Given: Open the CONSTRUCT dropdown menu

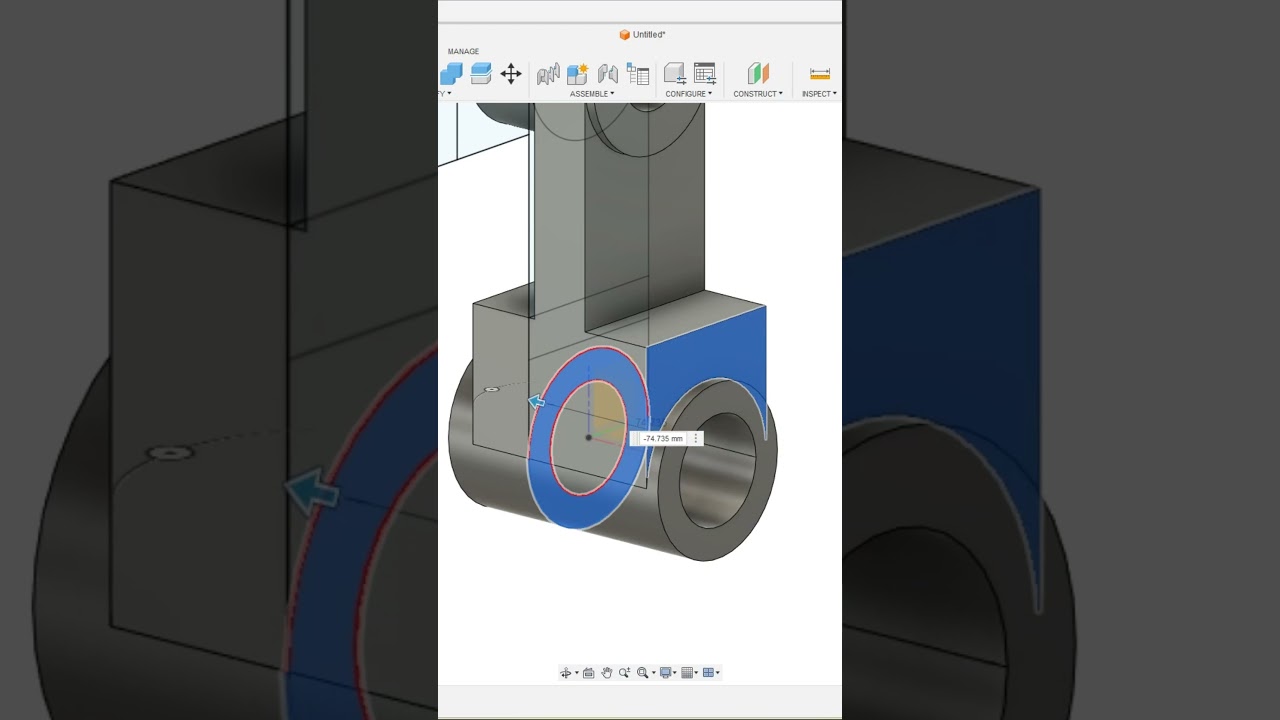Looking at the screenshot, I should [758, 94].
